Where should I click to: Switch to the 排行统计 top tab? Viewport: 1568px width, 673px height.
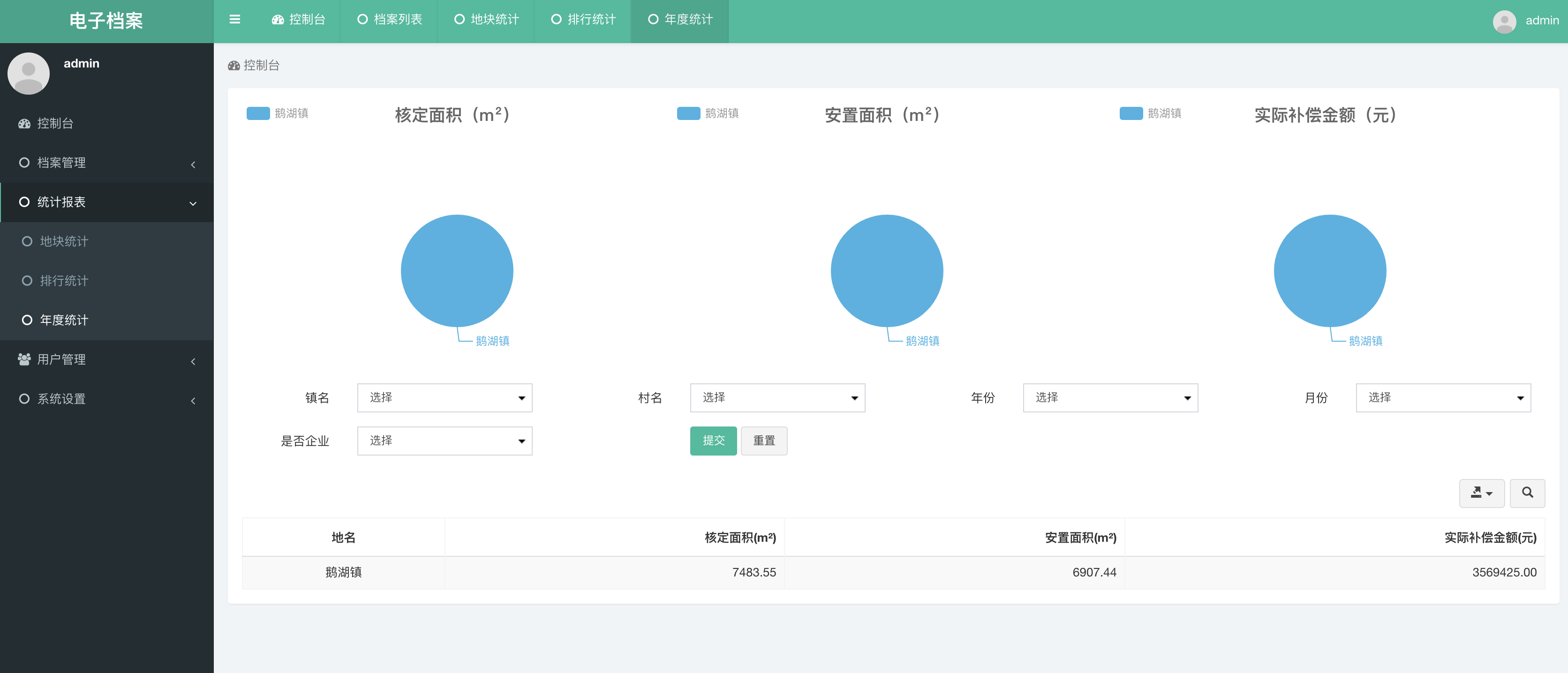[x=583, y=20]
